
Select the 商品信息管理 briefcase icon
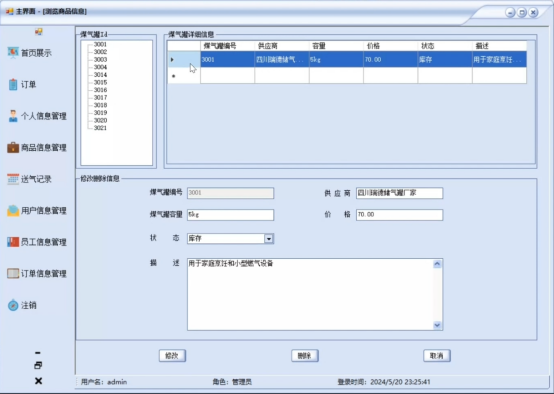13,147
